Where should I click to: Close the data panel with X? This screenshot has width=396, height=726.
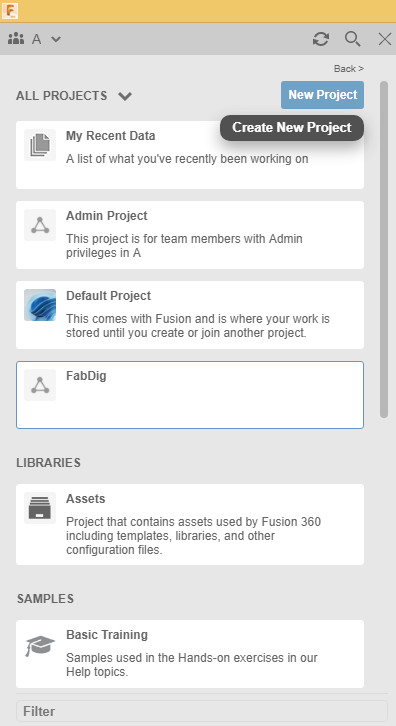click(x=385, y=39)
